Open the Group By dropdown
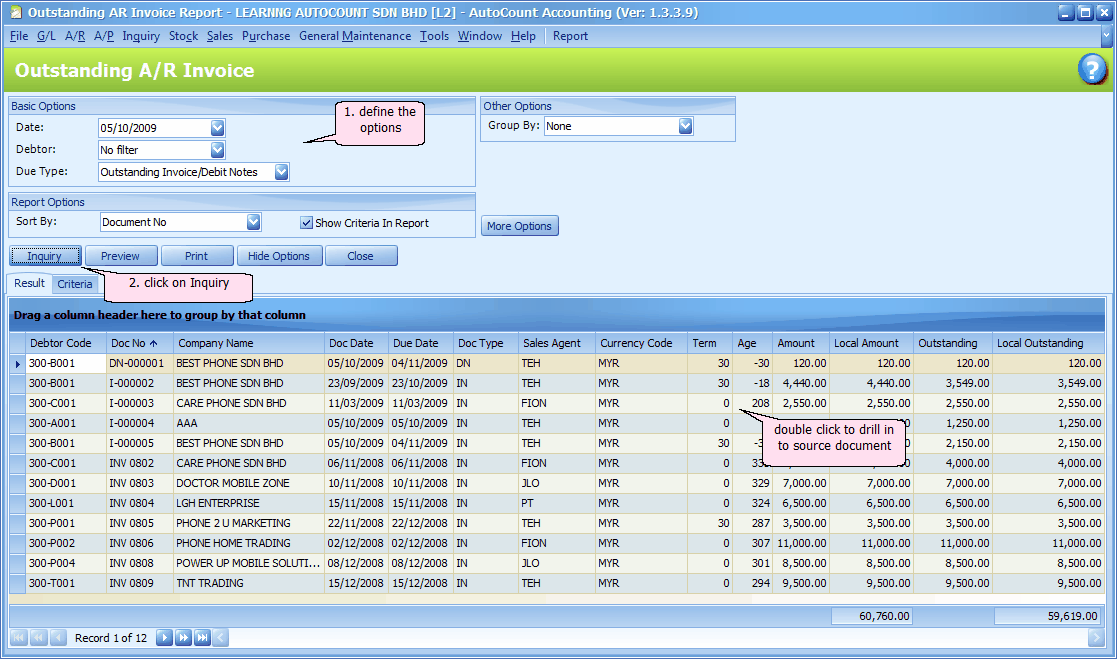The height and width of the screenshot is (659, 1117). point(685,126)
